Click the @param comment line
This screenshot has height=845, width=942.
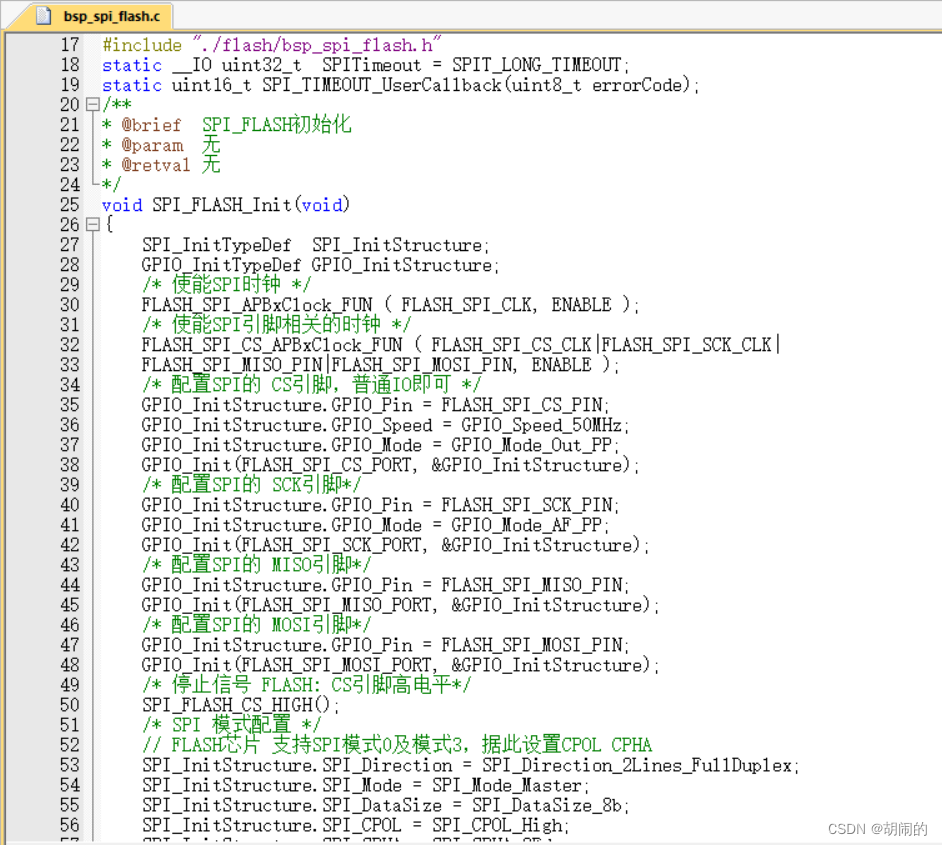coord(161,145)
